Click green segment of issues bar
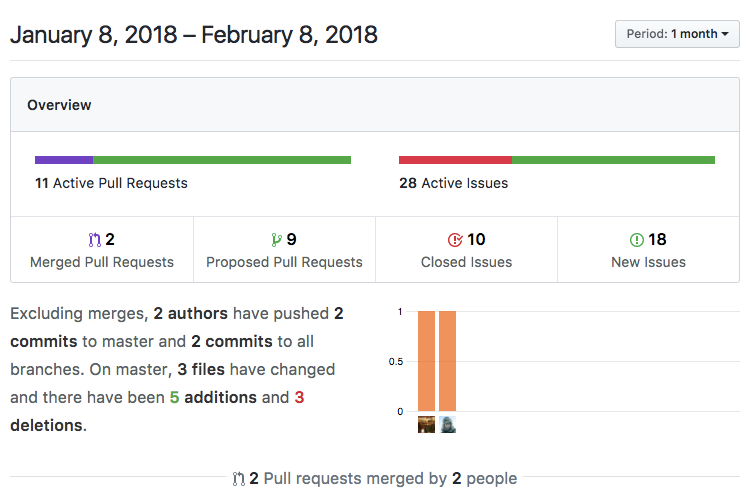The height and width of the screenshot is (493, 749). (x=613, y=160)
